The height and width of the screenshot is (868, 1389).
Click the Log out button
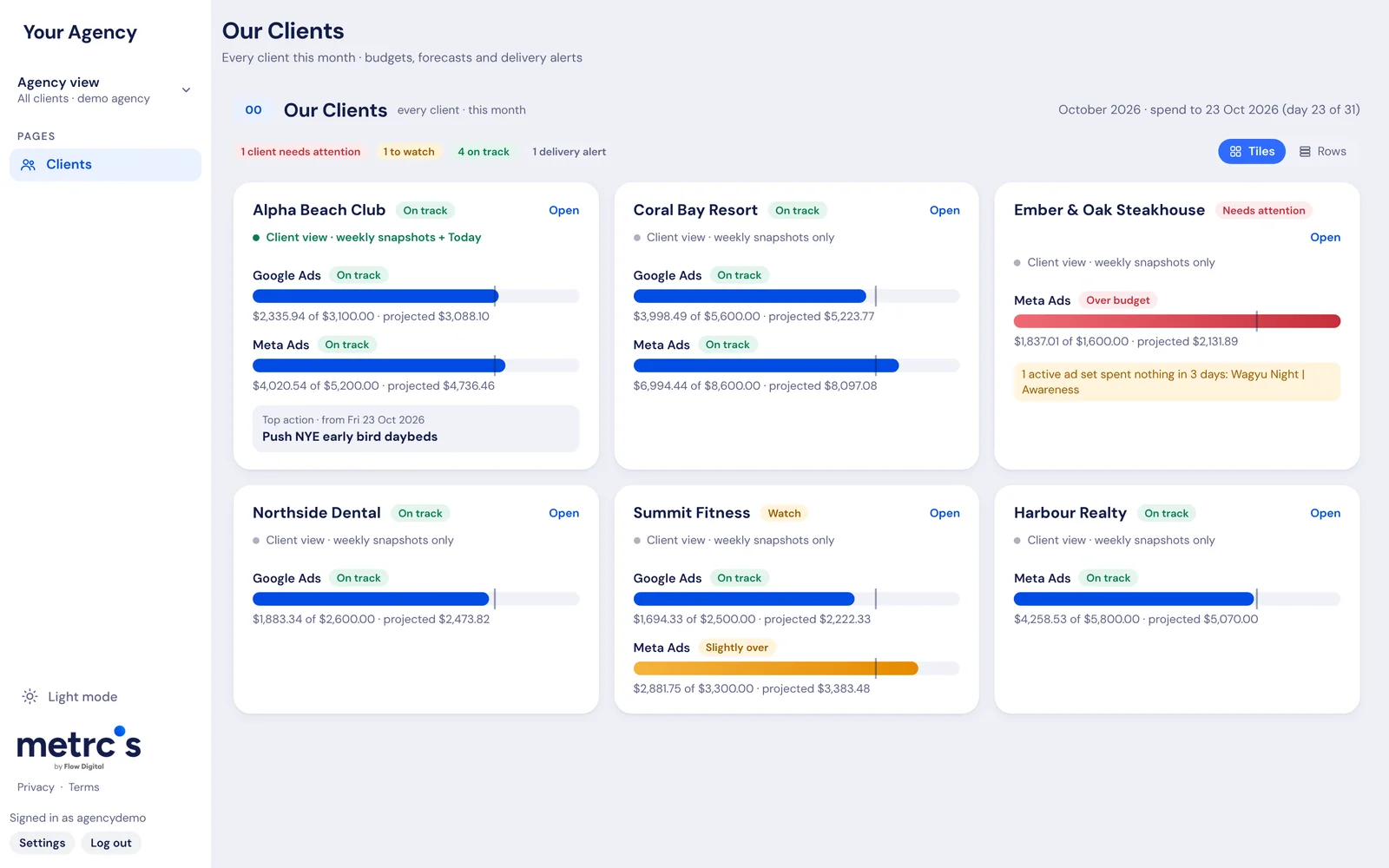coord(111,843)
